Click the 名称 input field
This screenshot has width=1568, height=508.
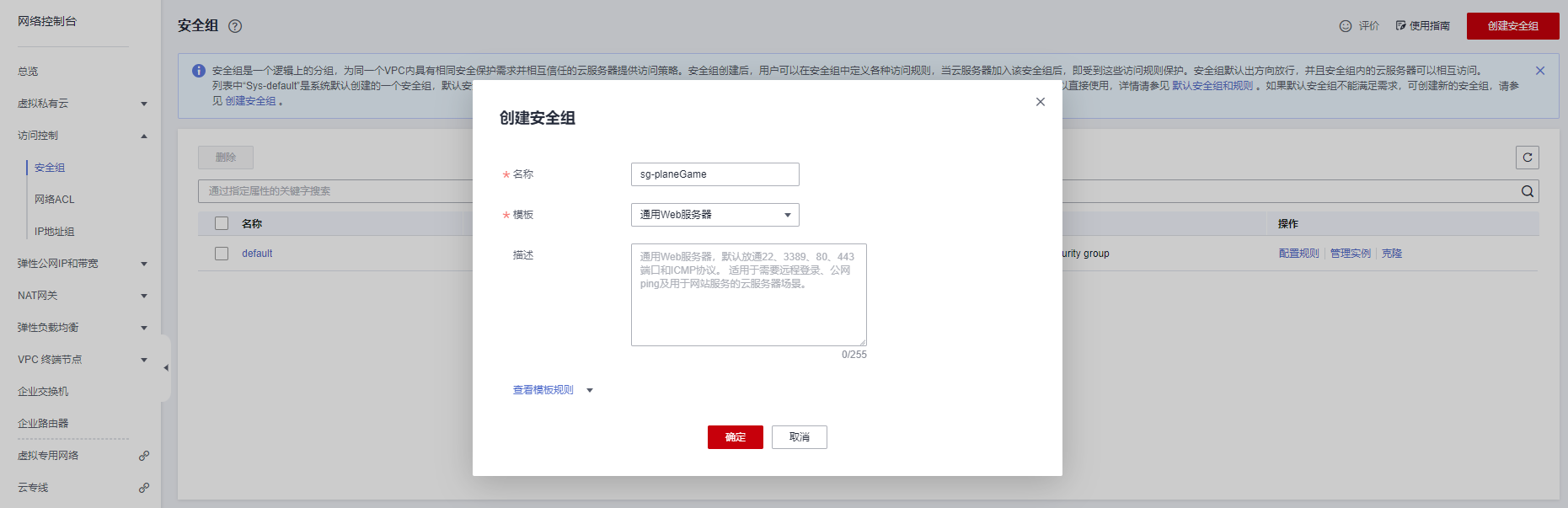tap(714, 174)
